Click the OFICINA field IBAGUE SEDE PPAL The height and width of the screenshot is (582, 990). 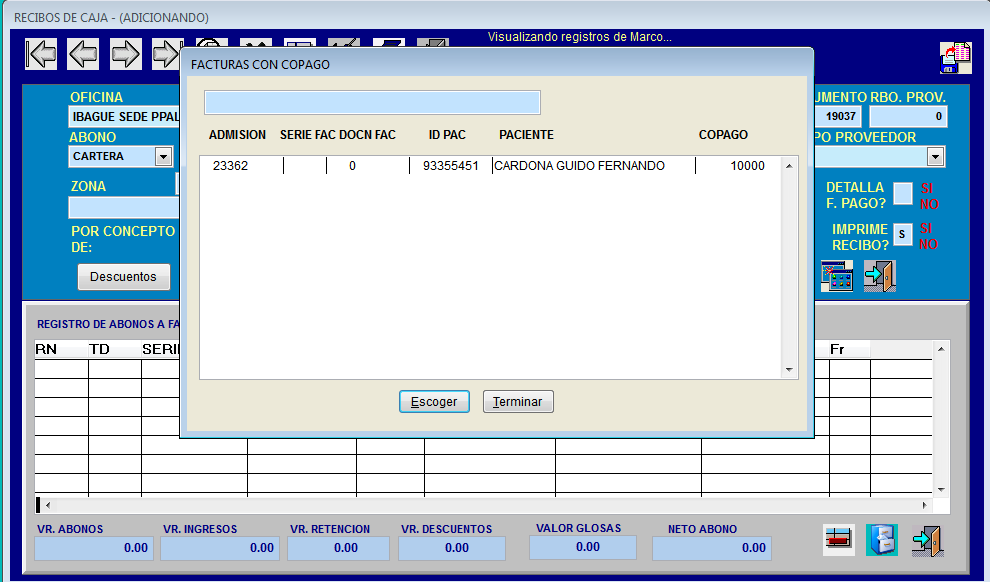[124, 117]
